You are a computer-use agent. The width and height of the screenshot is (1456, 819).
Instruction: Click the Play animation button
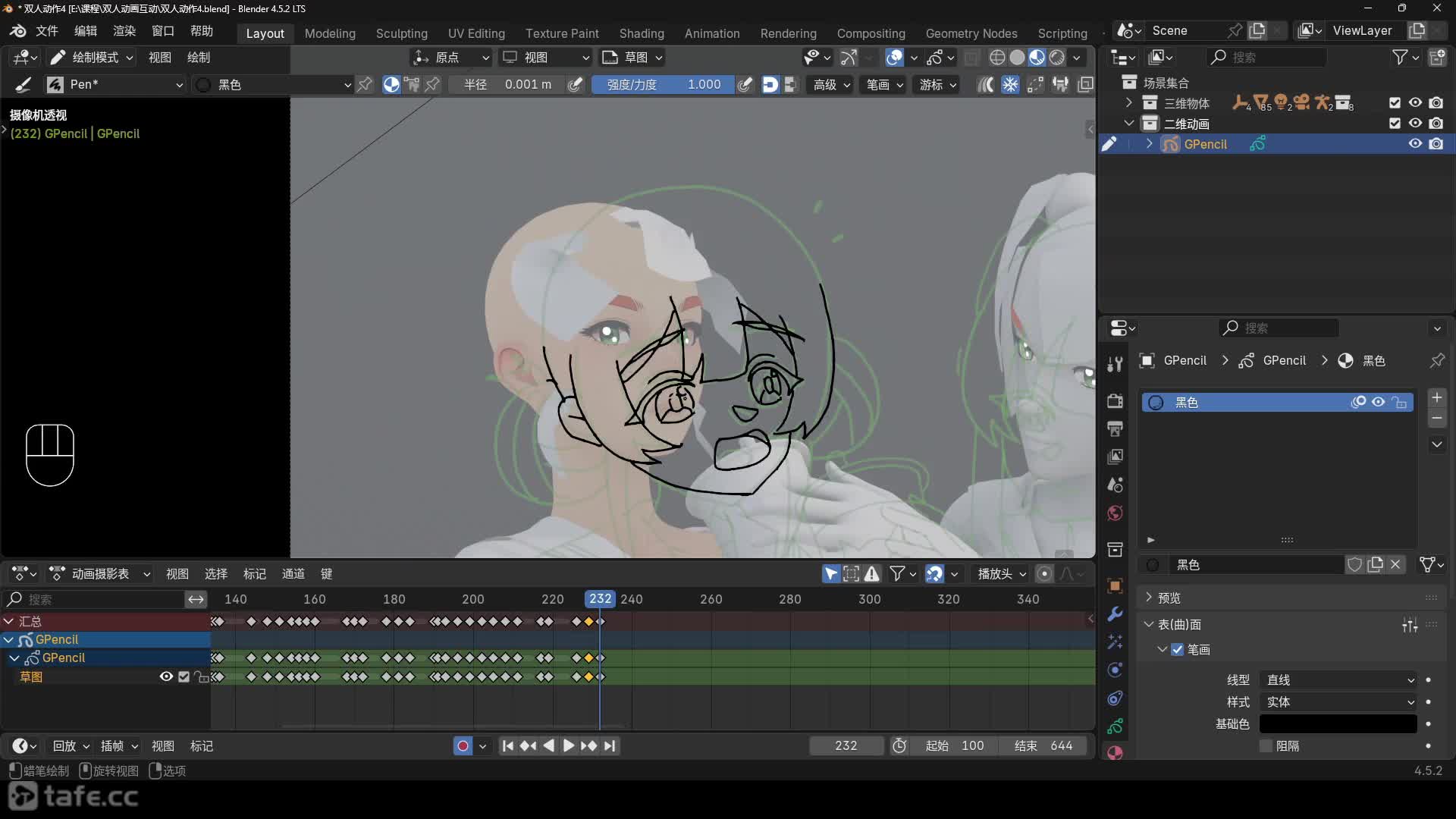click(x=568, y=746)
